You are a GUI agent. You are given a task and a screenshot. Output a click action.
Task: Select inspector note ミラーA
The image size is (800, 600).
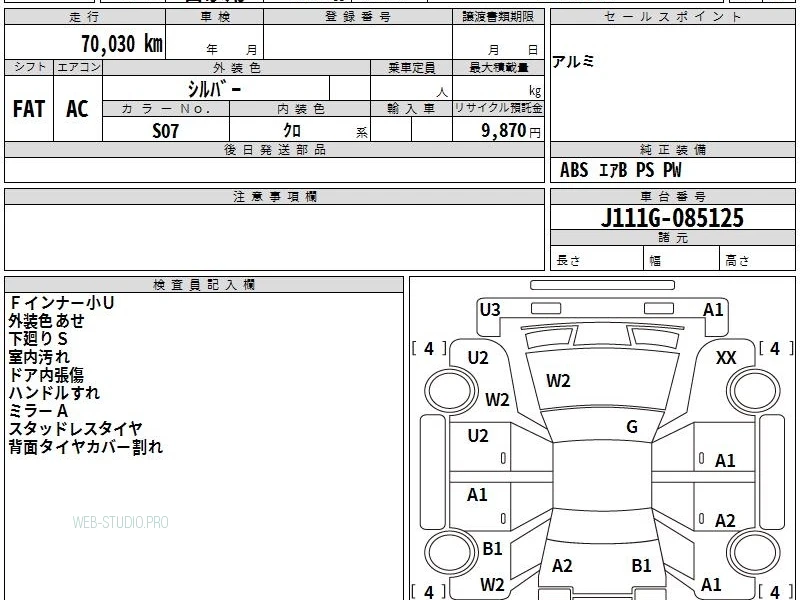[x=38, y=411]
